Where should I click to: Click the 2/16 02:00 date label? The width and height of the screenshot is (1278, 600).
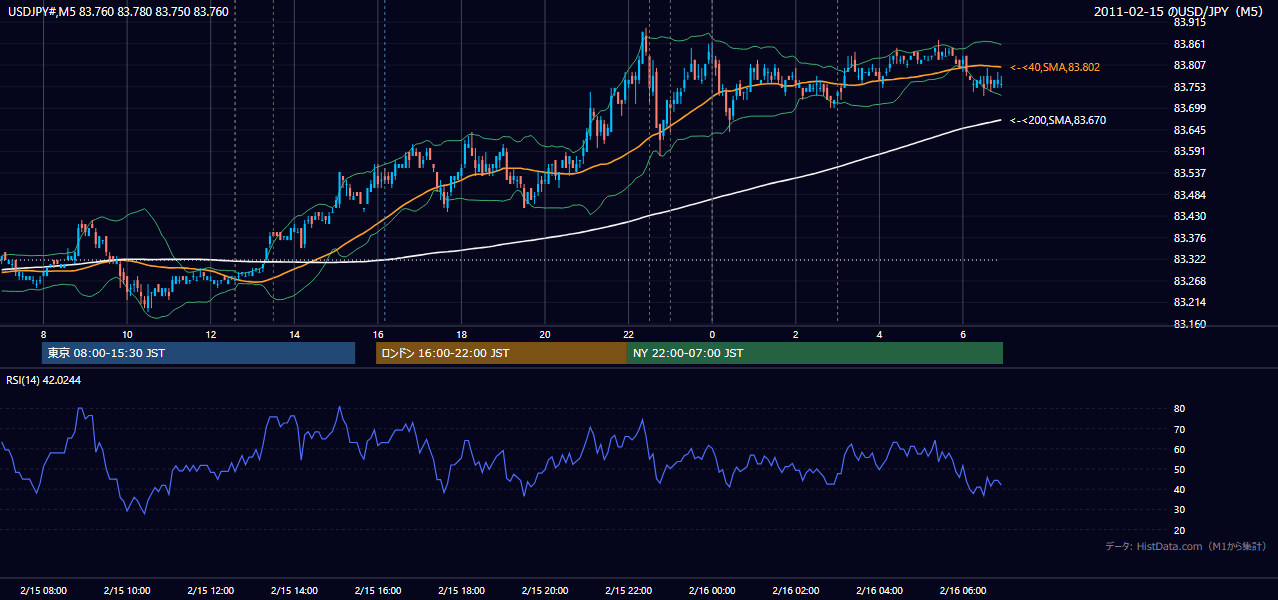click(796, 590)
